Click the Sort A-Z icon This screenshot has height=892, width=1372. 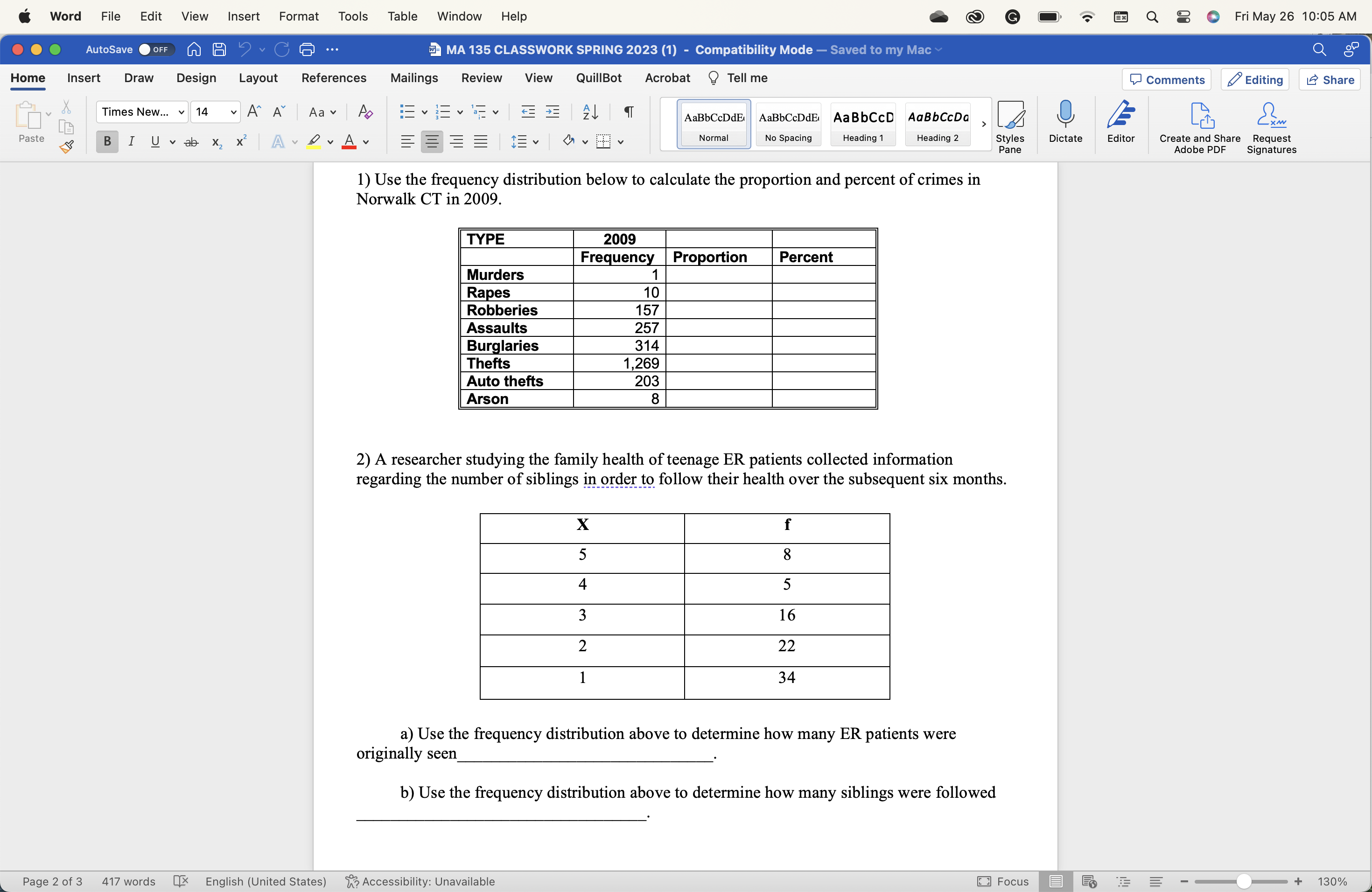pyautogui.click(x=590, y=112)
